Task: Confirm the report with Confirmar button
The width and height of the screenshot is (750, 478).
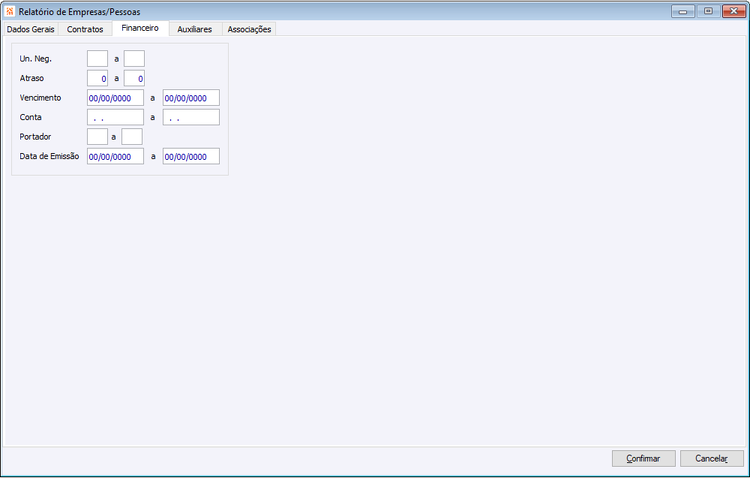Action: pyautogui.click(x=644, y=458)
